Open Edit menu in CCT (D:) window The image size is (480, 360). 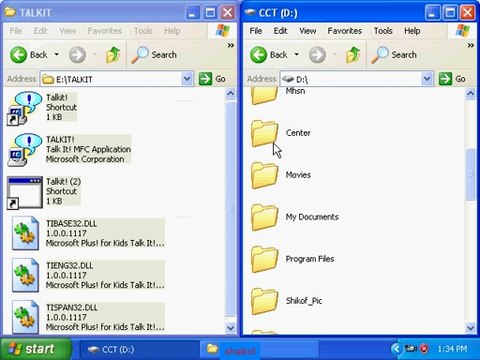tap(280, 31)
